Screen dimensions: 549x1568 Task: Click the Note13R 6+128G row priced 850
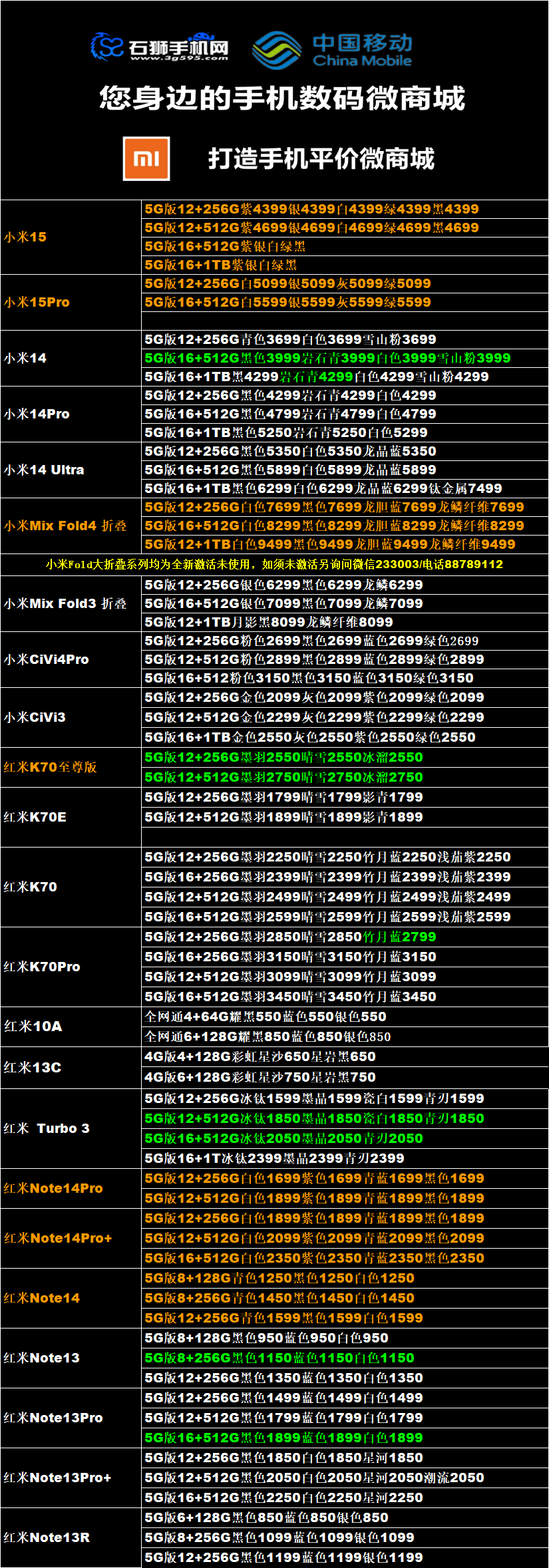pos(345,1517)
